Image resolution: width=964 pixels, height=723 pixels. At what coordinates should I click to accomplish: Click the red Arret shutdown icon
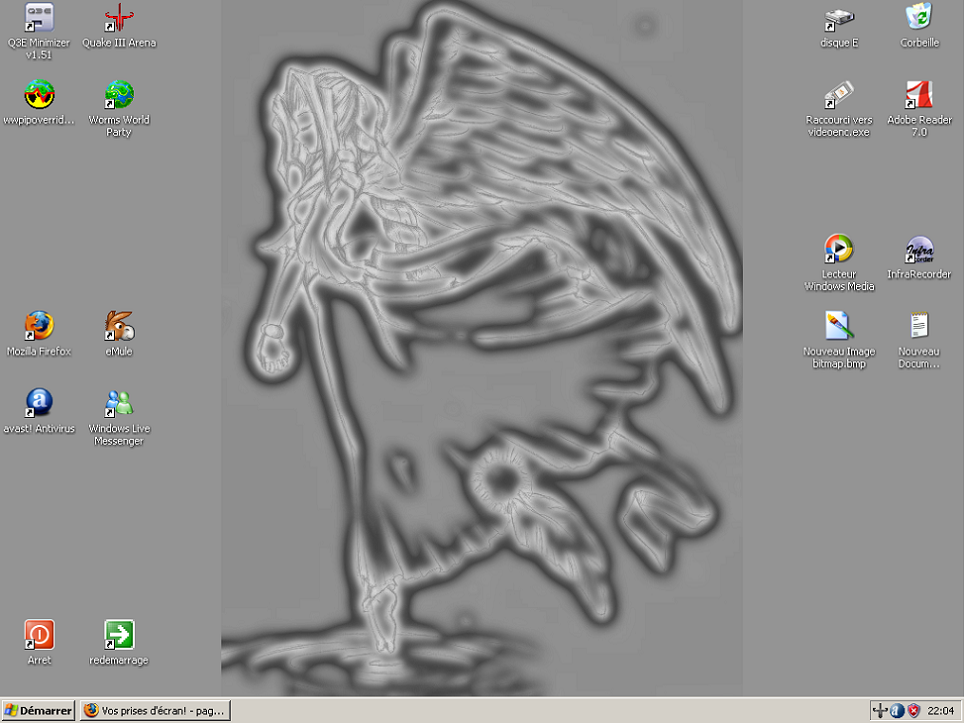(x=39, y=635)
